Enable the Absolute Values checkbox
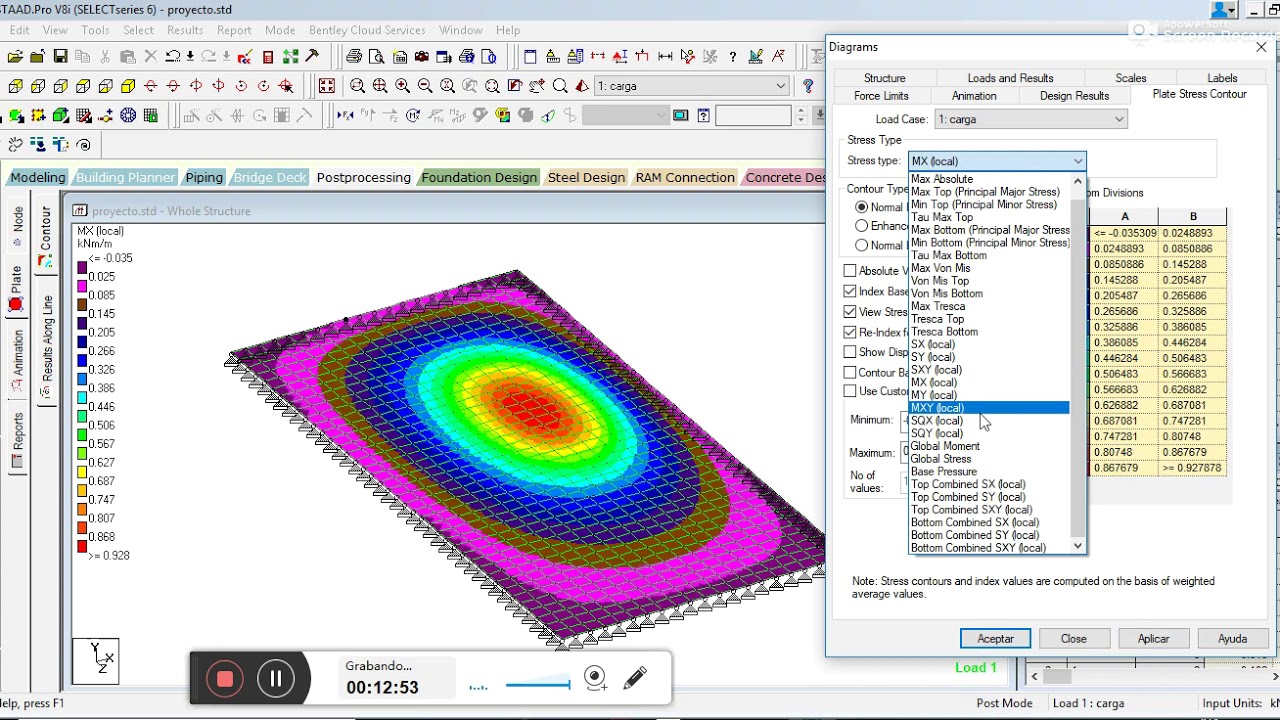Viewport: 1280px width, 720px height. (850, 271)
